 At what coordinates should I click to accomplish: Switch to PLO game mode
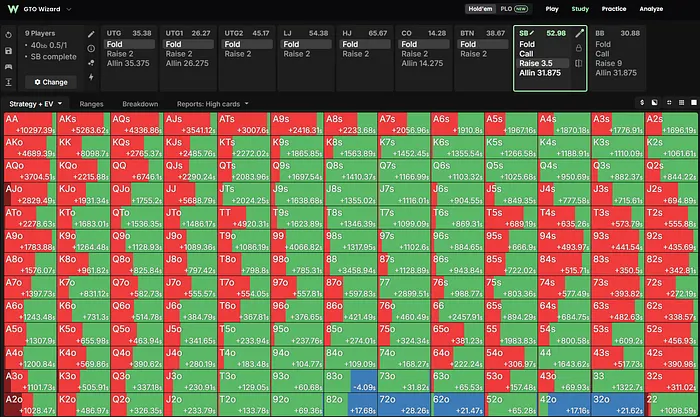click(x=514, y=9)
